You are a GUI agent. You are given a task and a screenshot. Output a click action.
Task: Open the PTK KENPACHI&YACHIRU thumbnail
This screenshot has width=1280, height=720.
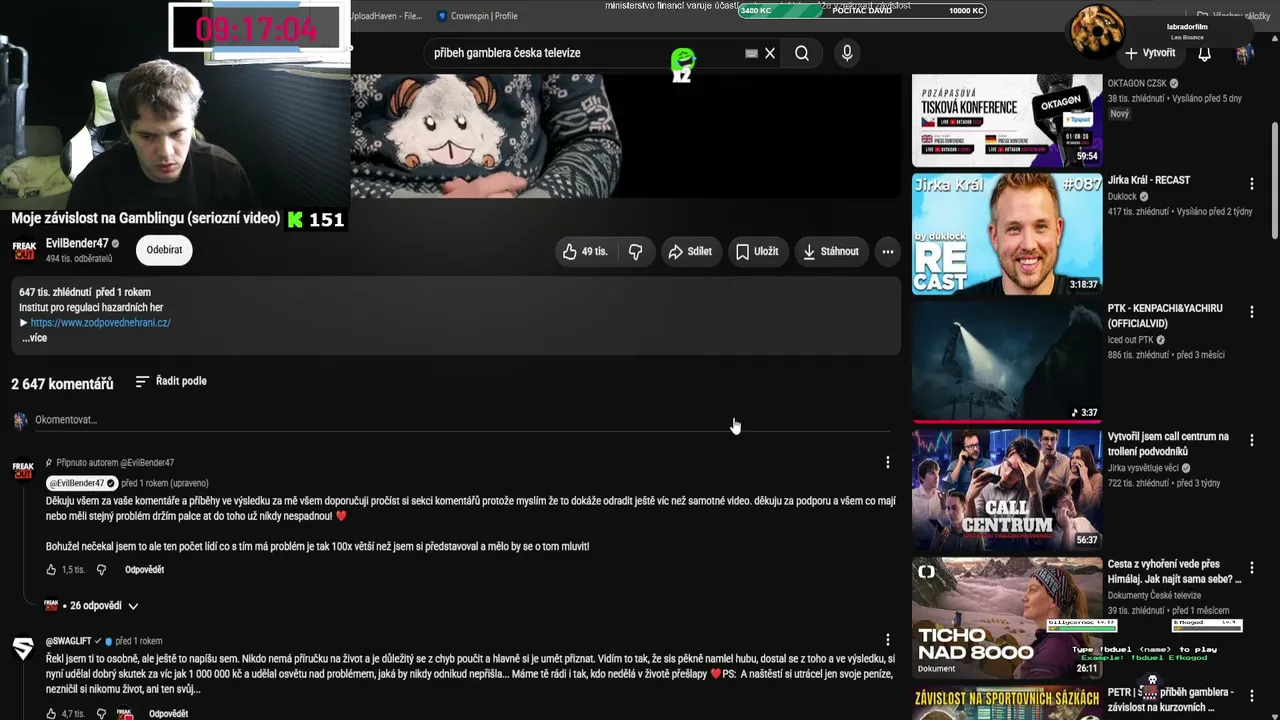click(1007, 361)
